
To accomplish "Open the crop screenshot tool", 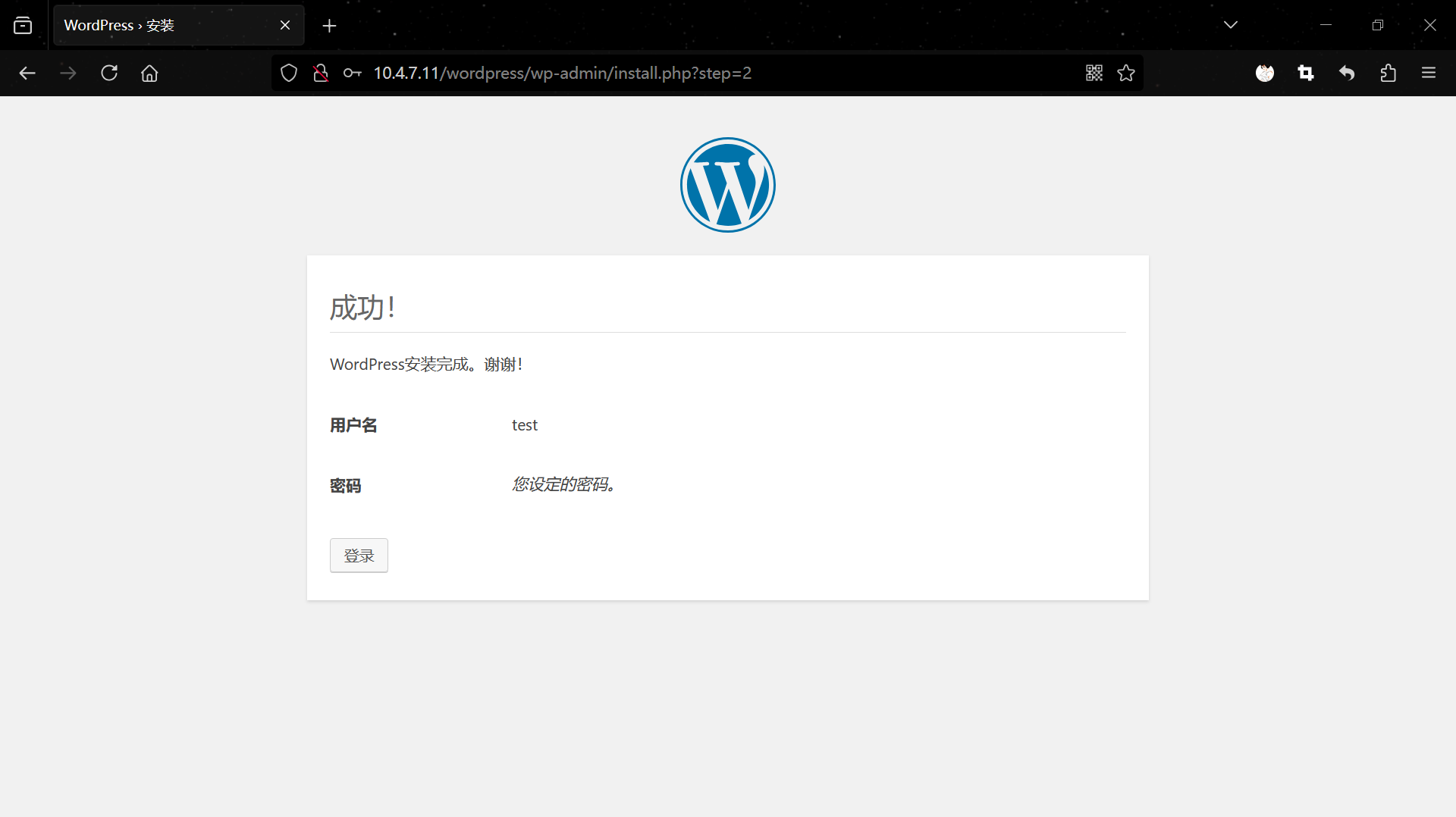I will pos(1306,73).
